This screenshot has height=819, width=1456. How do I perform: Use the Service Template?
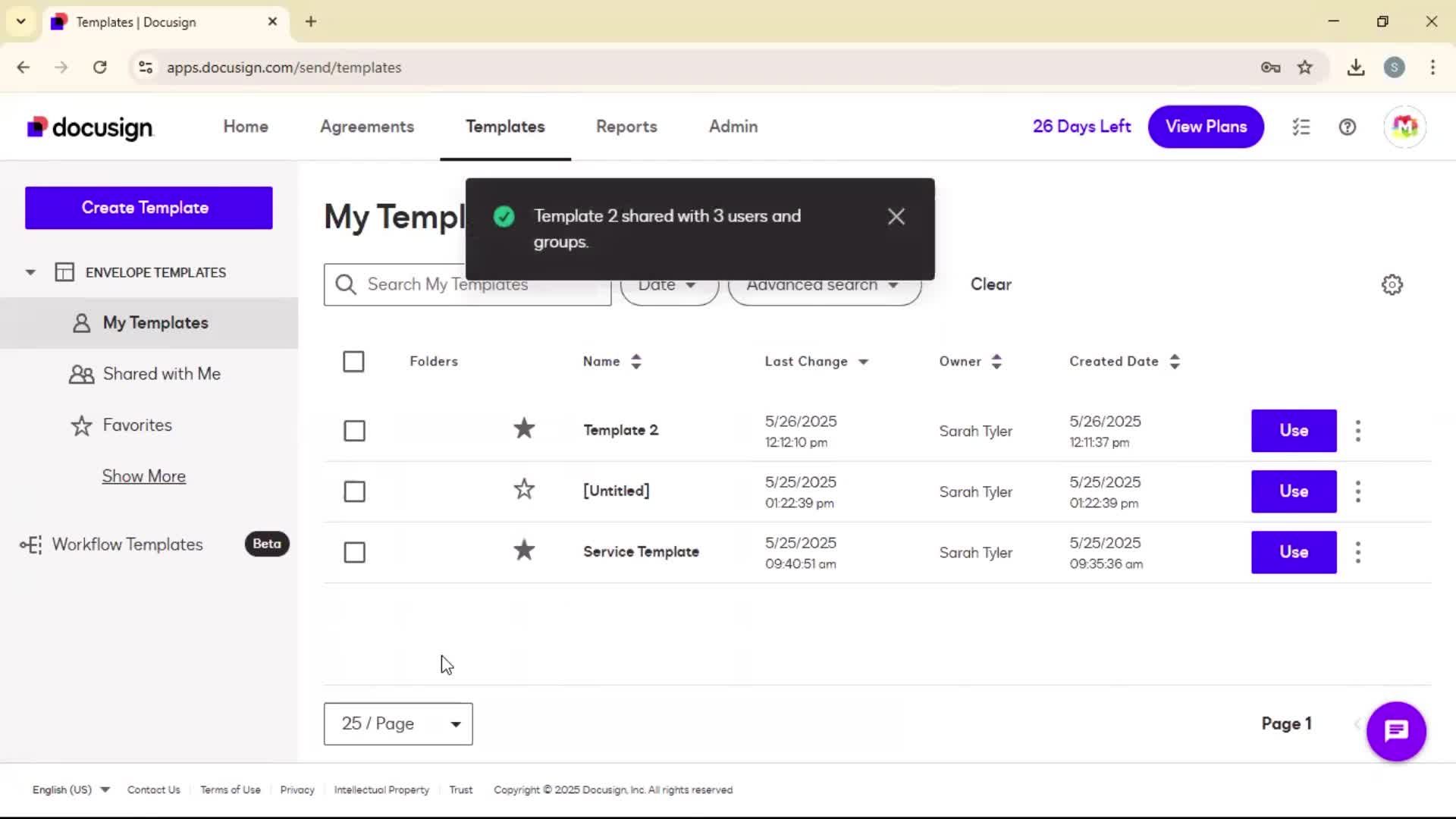pyautogui.click(x=1294, y=552)
